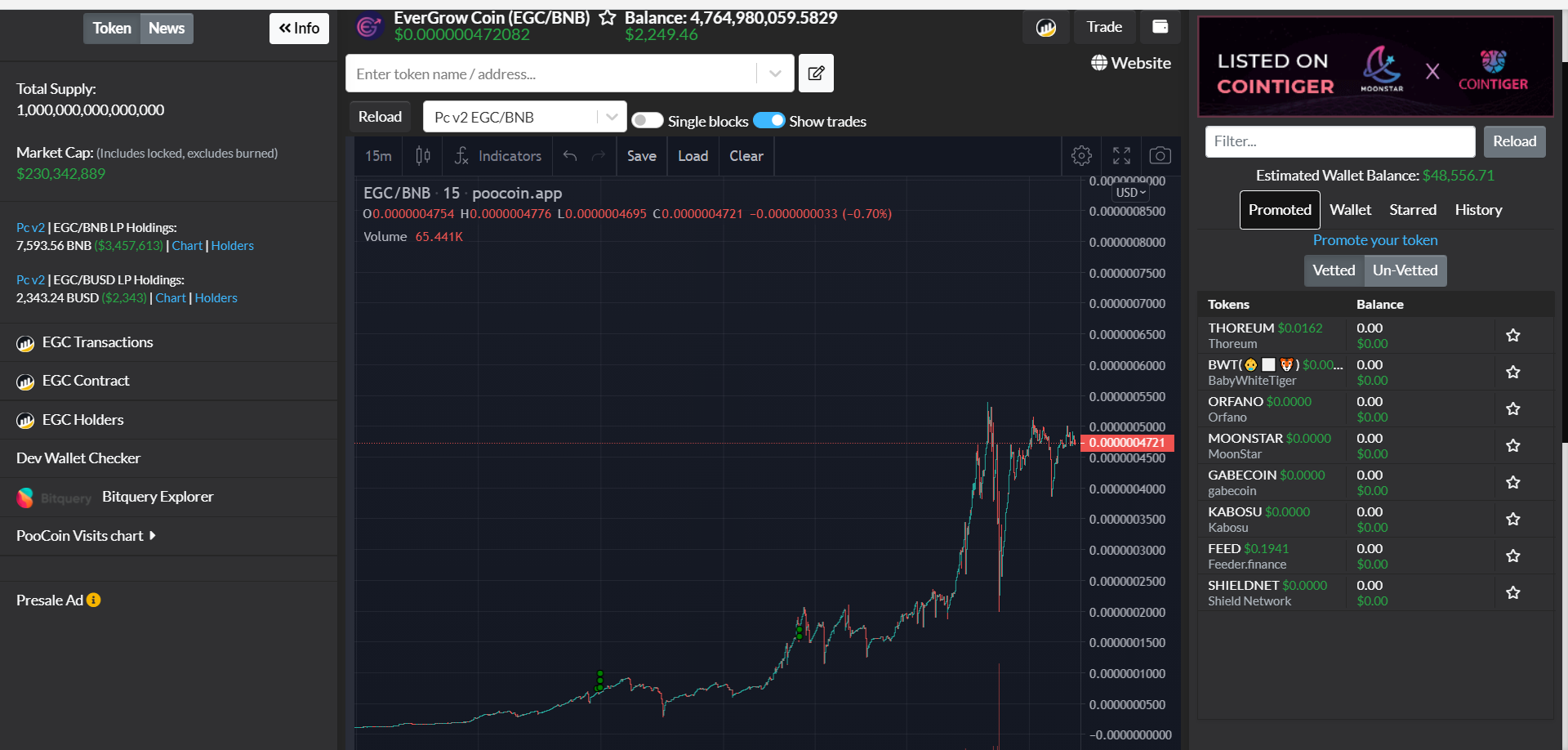
Task: Switch to the News tab
Action: point(167,29)
